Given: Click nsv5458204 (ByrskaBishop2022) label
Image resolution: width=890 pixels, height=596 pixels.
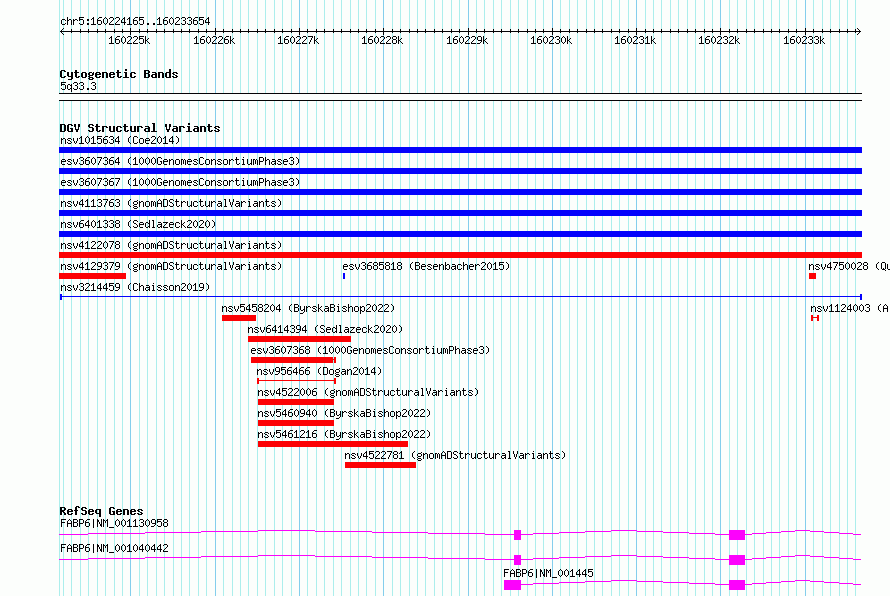Looking at the screenshot, I should pyautogui.click(x=308, y=308).
